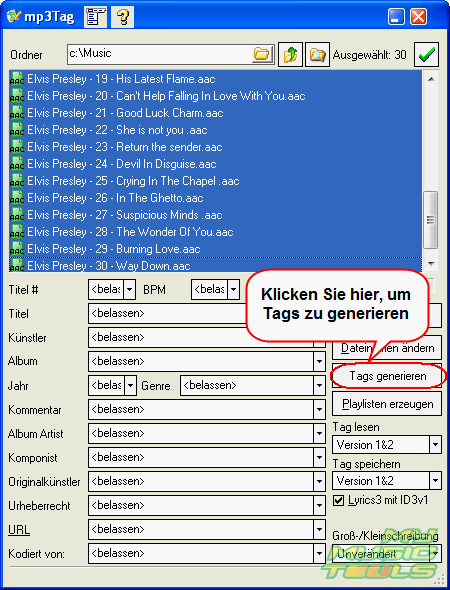Screen dimensions: 450x590
Task: Select file '30 - Way Down.aac'
Action: [215, 265]
